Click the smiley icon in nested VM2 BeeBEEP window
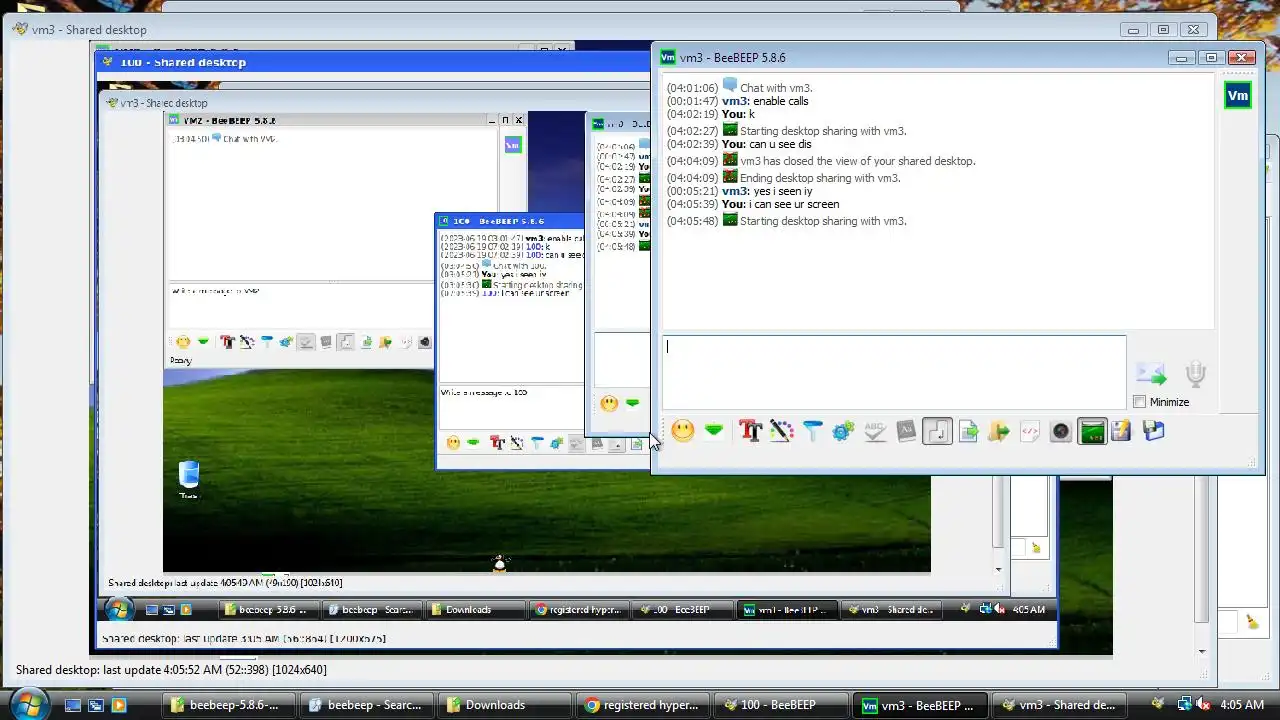 pos(183,342)
